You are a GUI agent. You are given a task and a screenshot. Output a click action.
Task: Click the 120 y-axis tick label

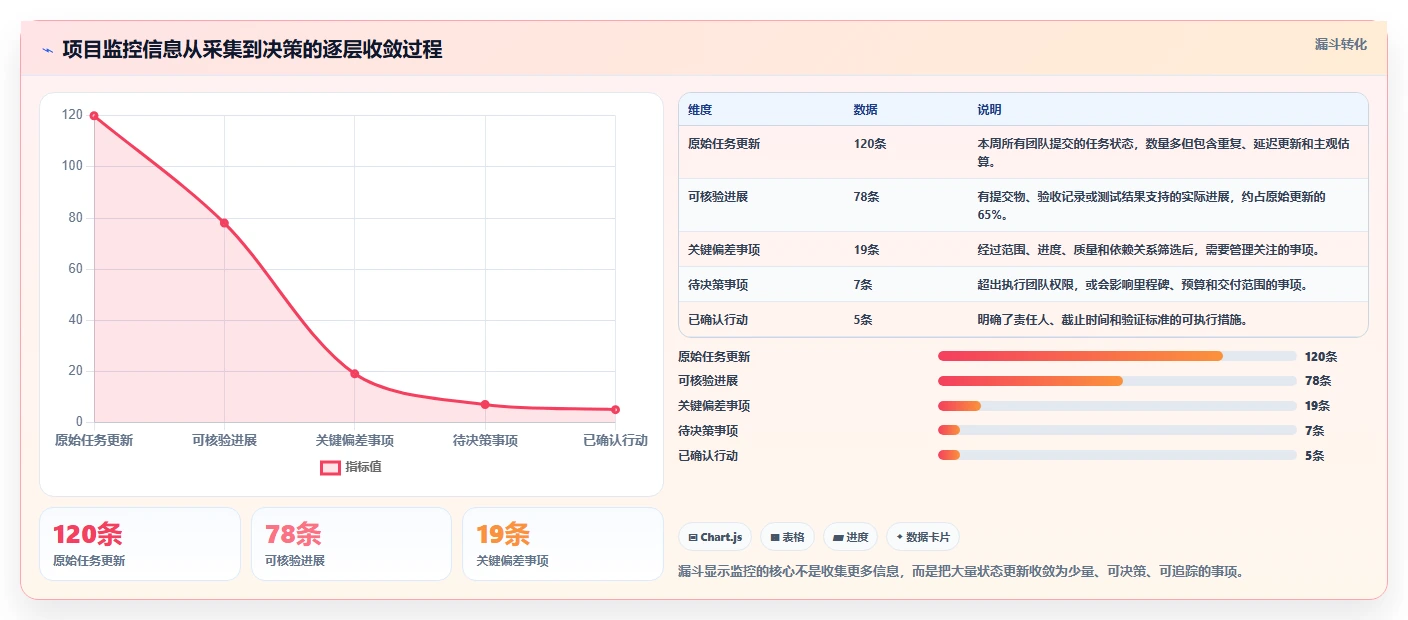[72, 115]
